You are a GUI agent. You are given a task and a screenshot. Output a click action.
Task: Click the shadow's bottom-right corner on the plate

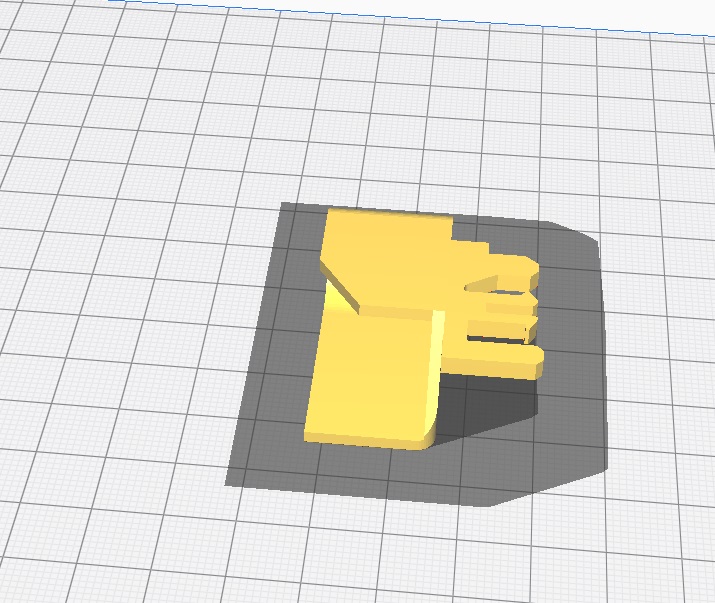click(500, 500)
